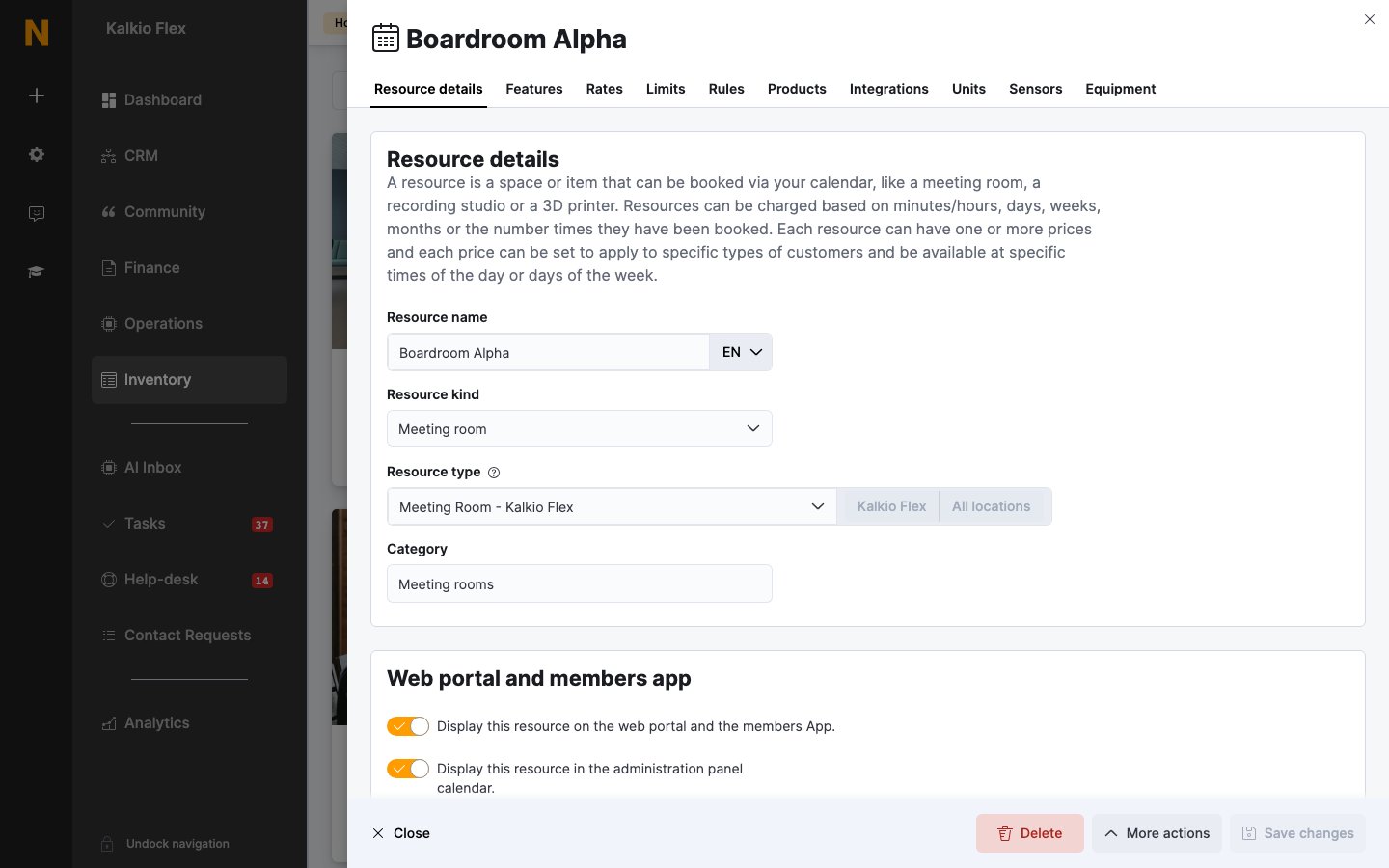This screenshot has height=868, width=1389.
Task: Open the Resource type dropdown
Action: [612, 506]
